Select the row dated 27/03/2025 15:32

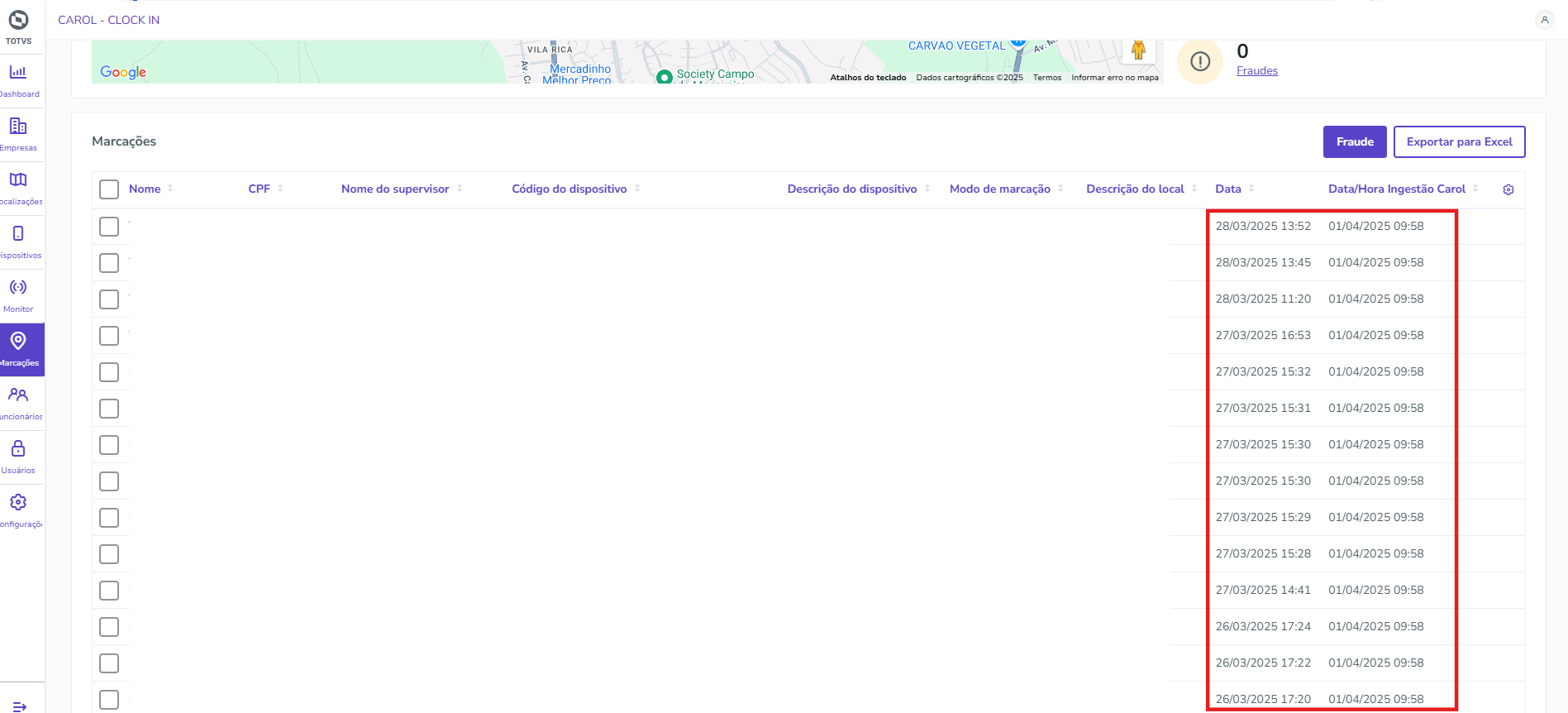(109, 372)
